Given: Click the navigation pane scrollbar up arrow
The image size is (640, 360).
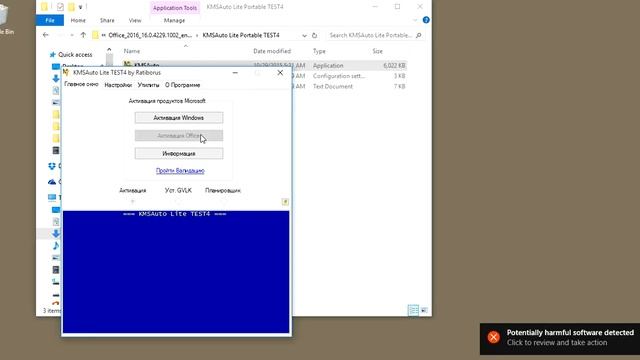Looking at the screenshot, I should (x=109, y=50).
